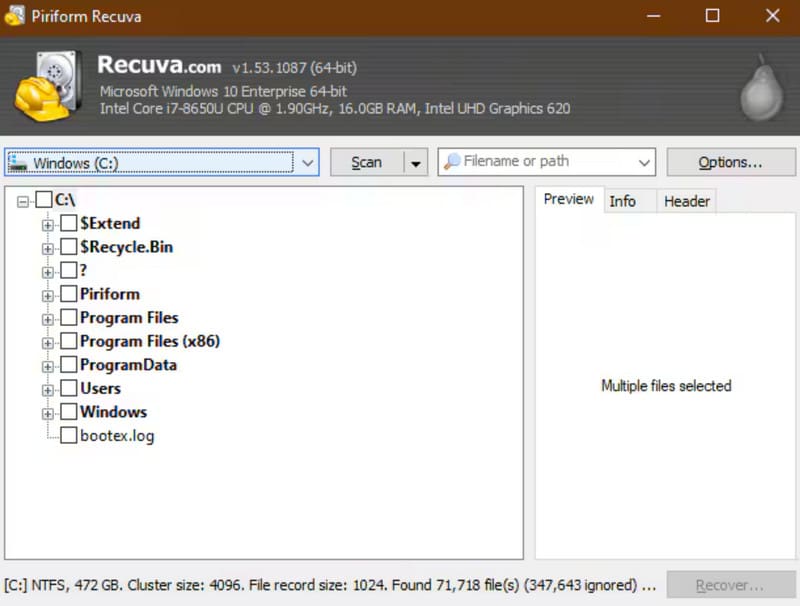800x606 pixels.
Task: Select the Users folder name
Action: click(101, 388)
